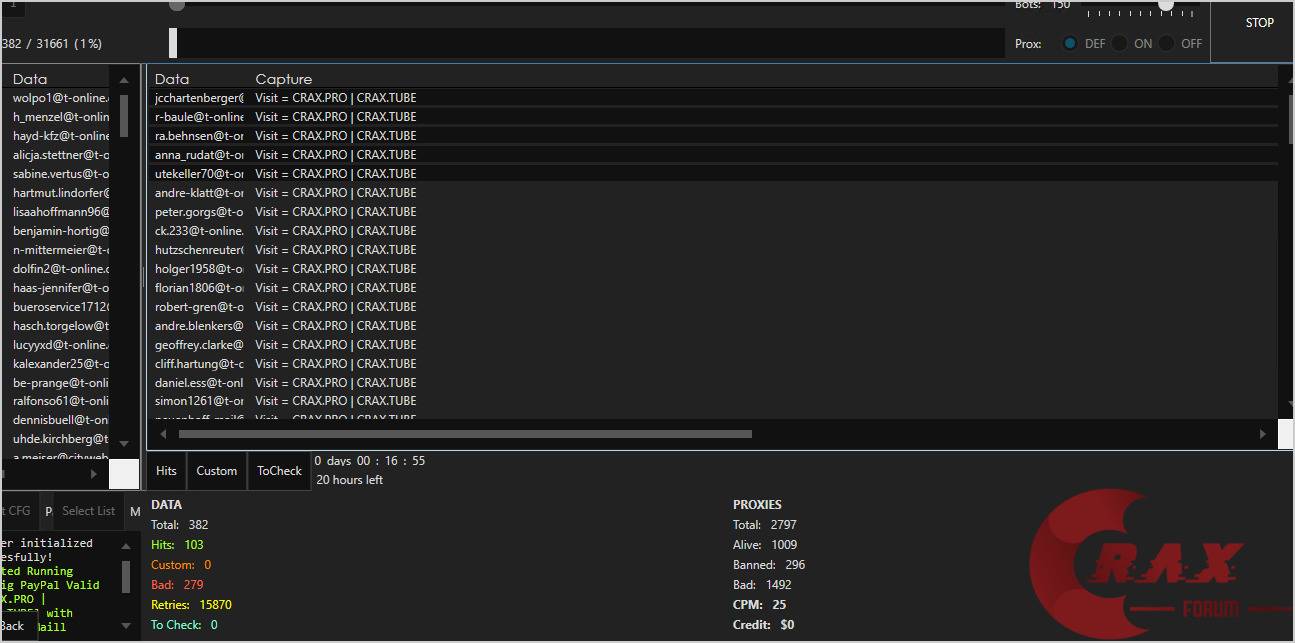1295x643 pixels.
Task: Click the log panel scrollbar up arrow
Action: tap(126, 546)
